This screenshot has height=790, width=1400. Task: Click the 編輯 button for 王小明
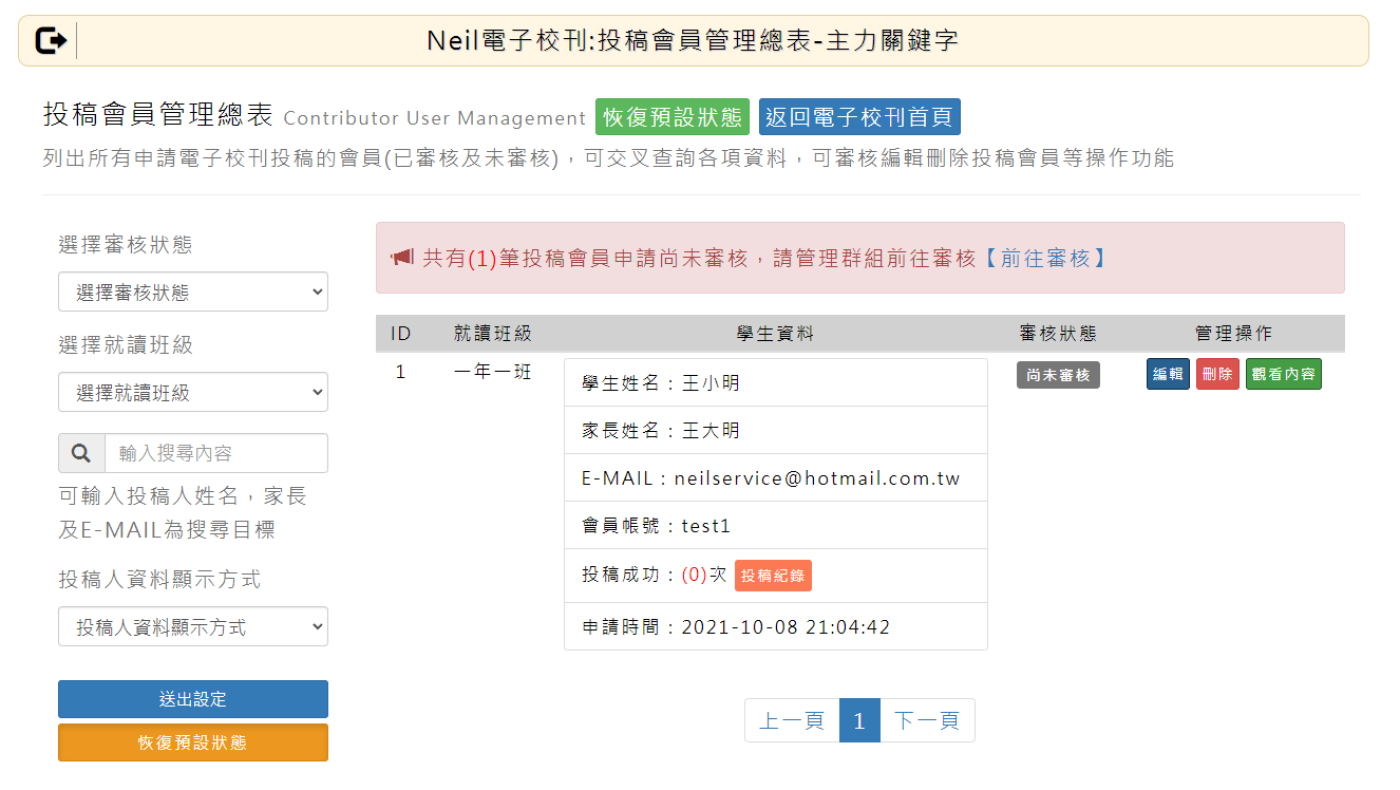pos(1167,374)
